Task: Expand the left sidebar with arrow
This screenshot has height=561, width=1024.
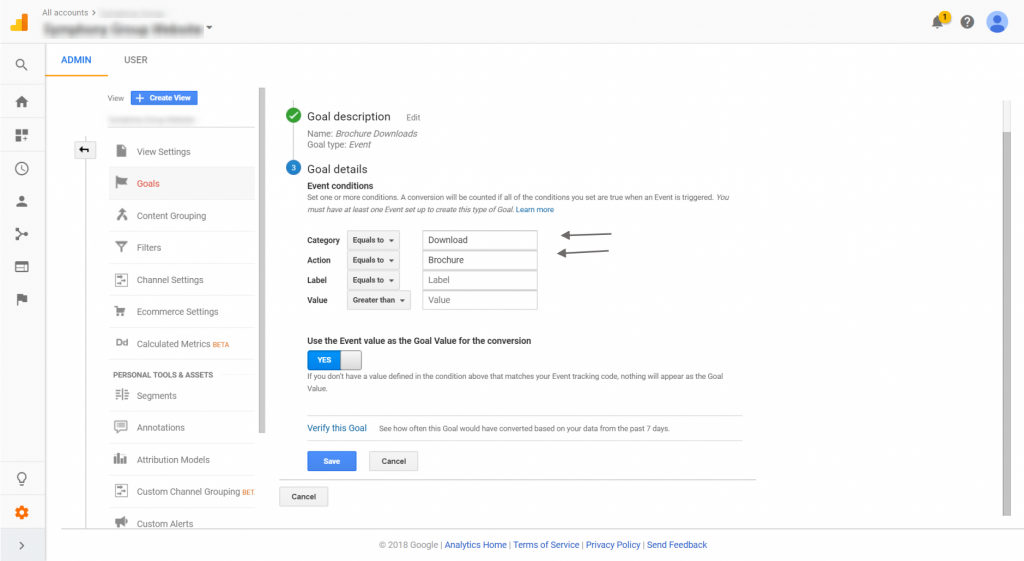Action: (22, 545)
